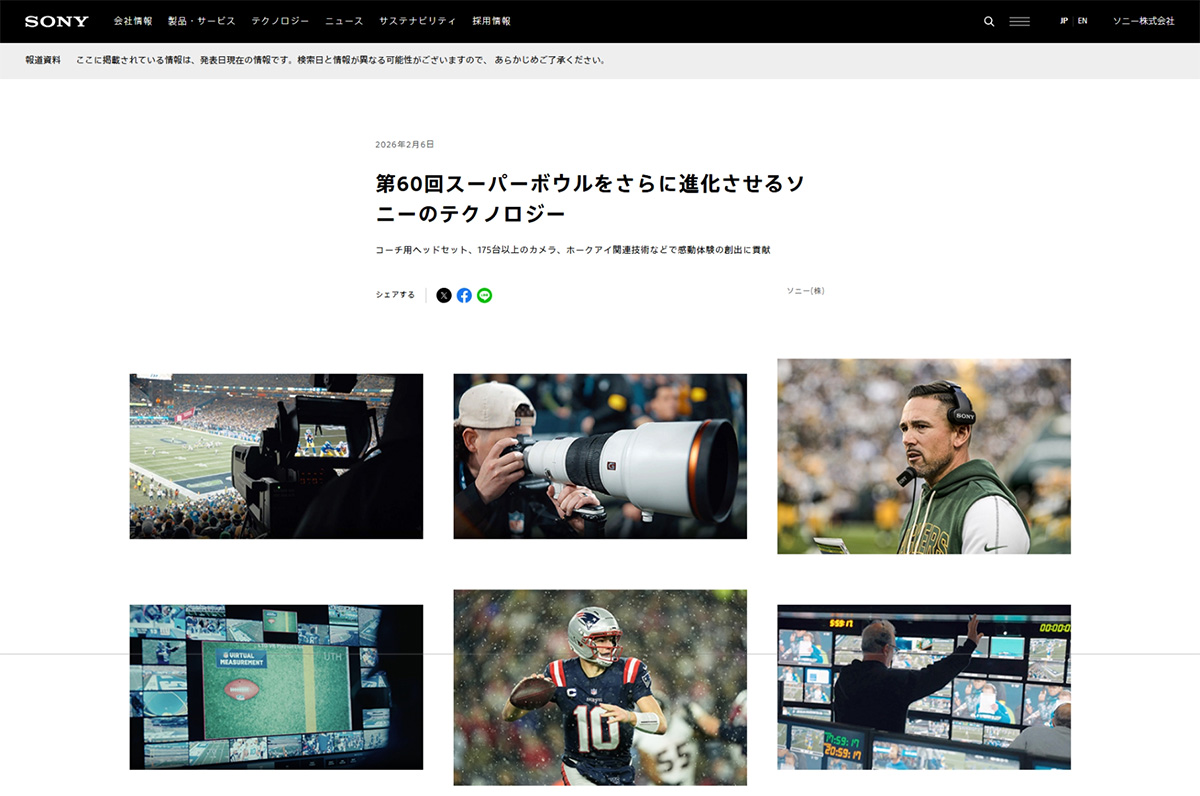This screenshot has height=796, width=1200.
Task: Open Virtual Measurement screen image
Action: coord(276,687)
